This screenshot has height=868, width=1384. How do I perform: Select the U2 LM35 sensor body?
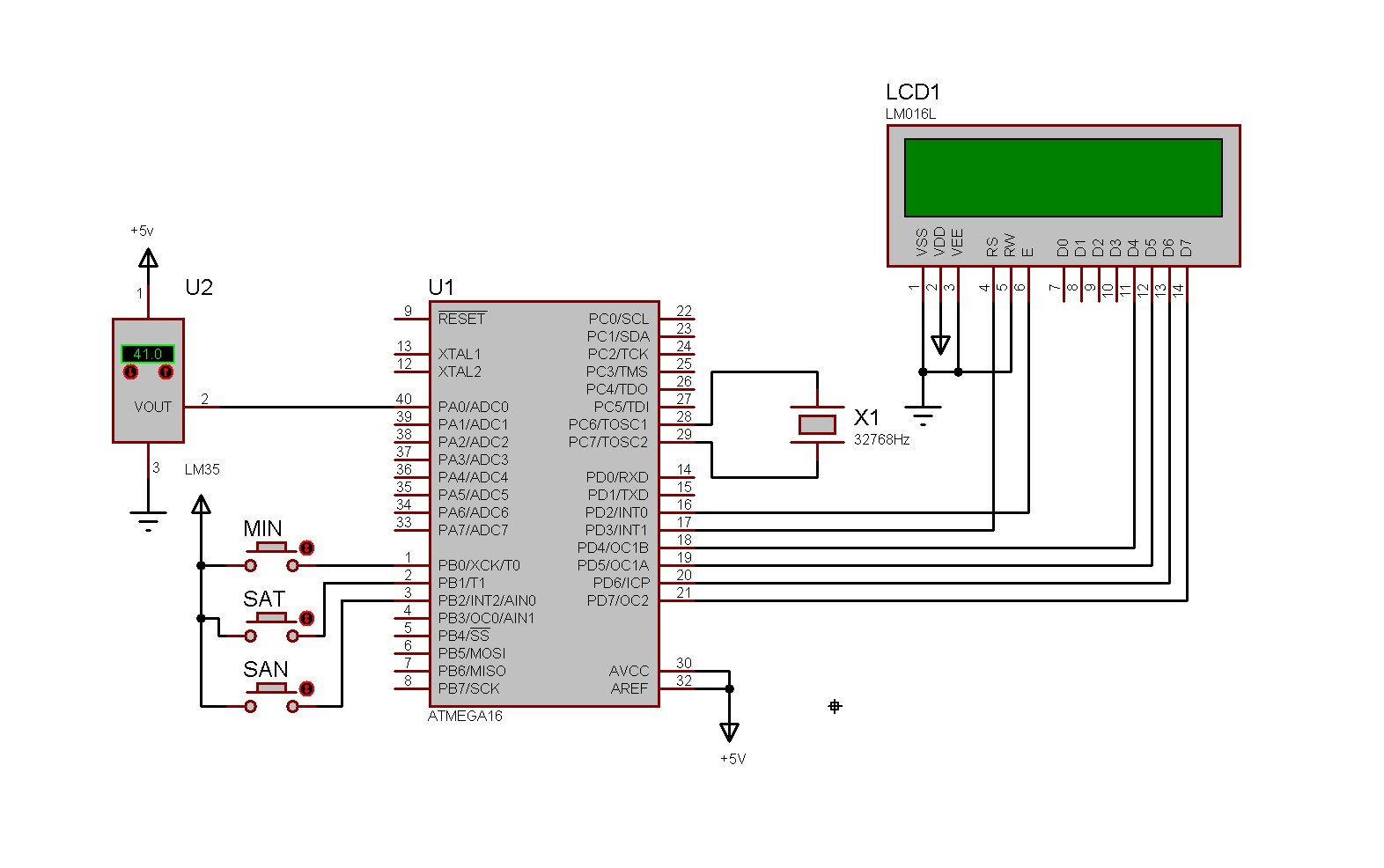(148, 380)
